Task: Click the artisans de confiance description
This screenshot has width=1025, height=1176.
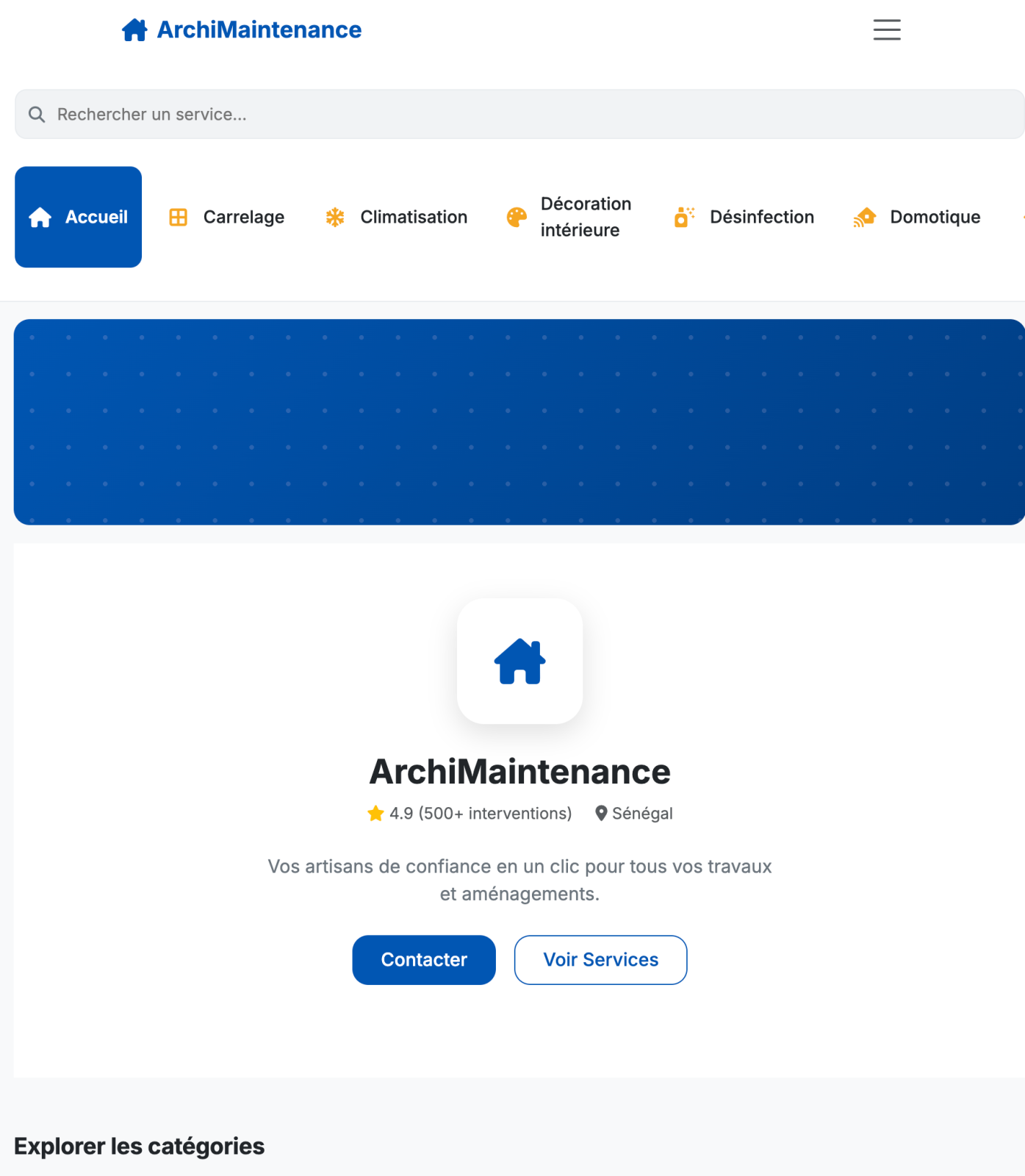Action: pos(520,881)
